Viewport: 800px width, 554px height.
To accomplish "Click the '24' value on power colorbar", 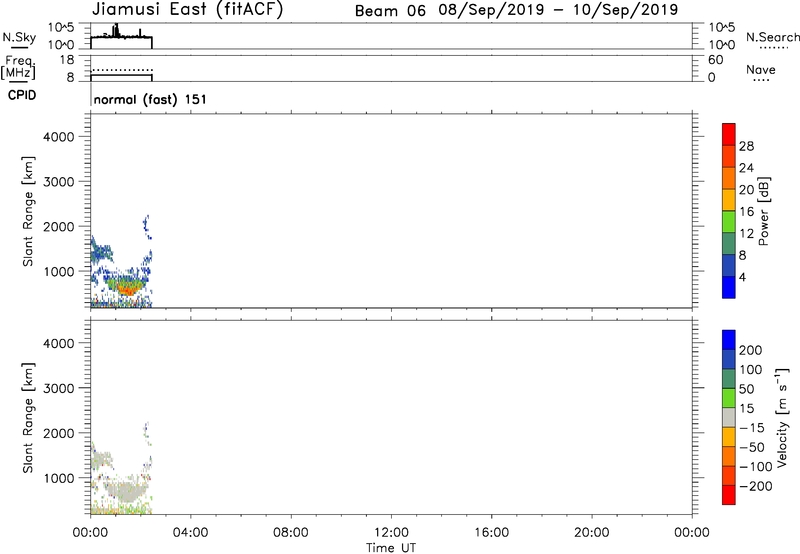I will click(746, 168).
